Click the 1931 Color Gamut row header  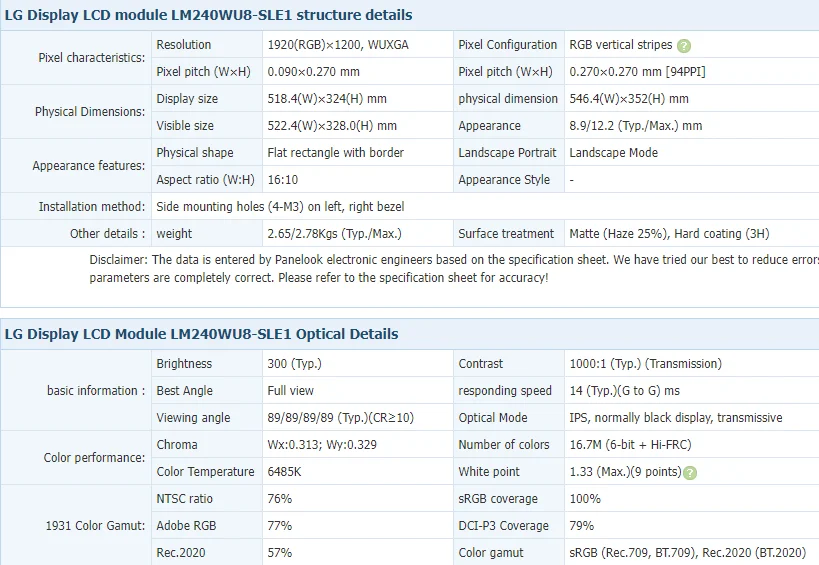[x=95, y=526]
